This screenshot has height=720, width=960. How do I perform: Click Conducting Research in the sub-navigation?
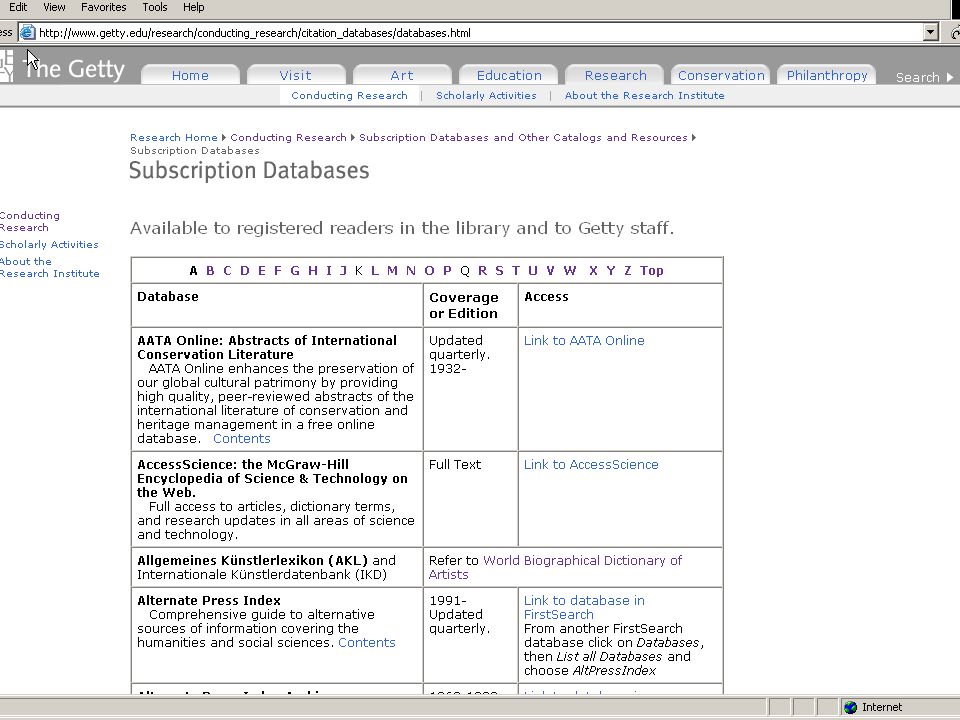[x=350, y=96]
